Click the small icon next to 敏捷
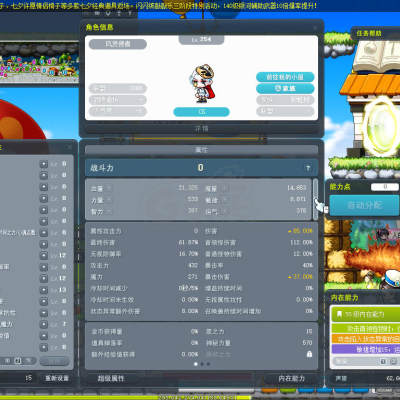 pos(224,200)
